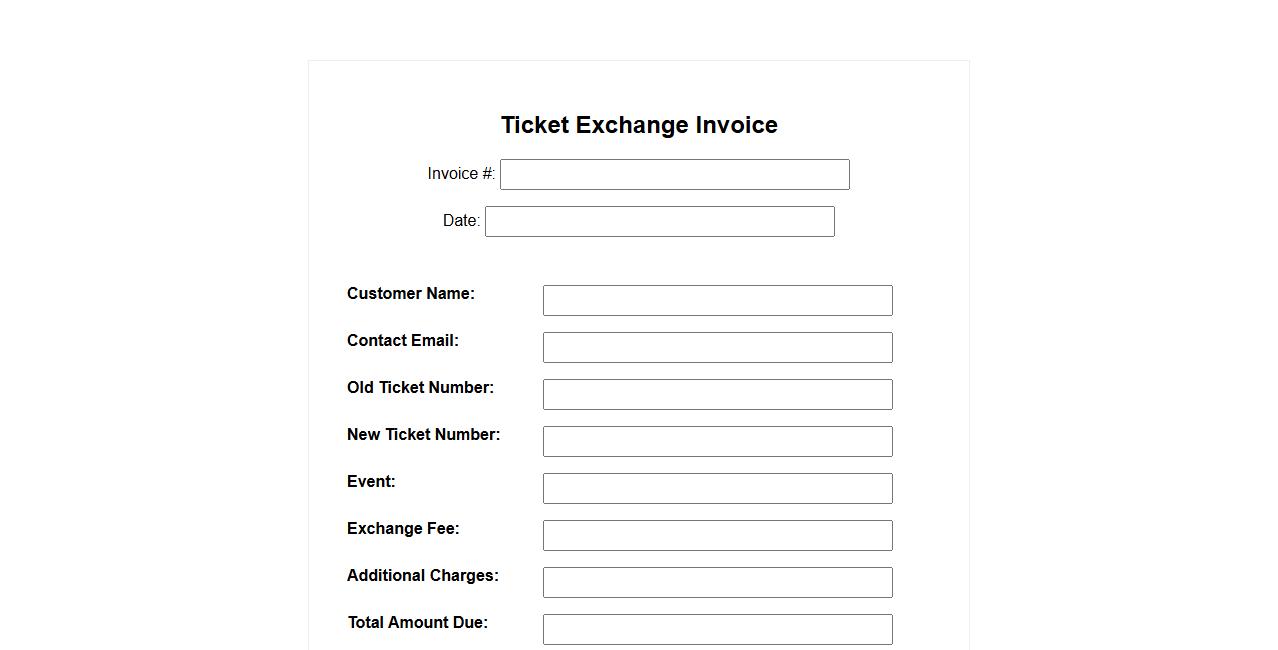The width and height of the screenshot is (1278, 650).
Task: Click the "Date:" label text
Action: point(461,221)
